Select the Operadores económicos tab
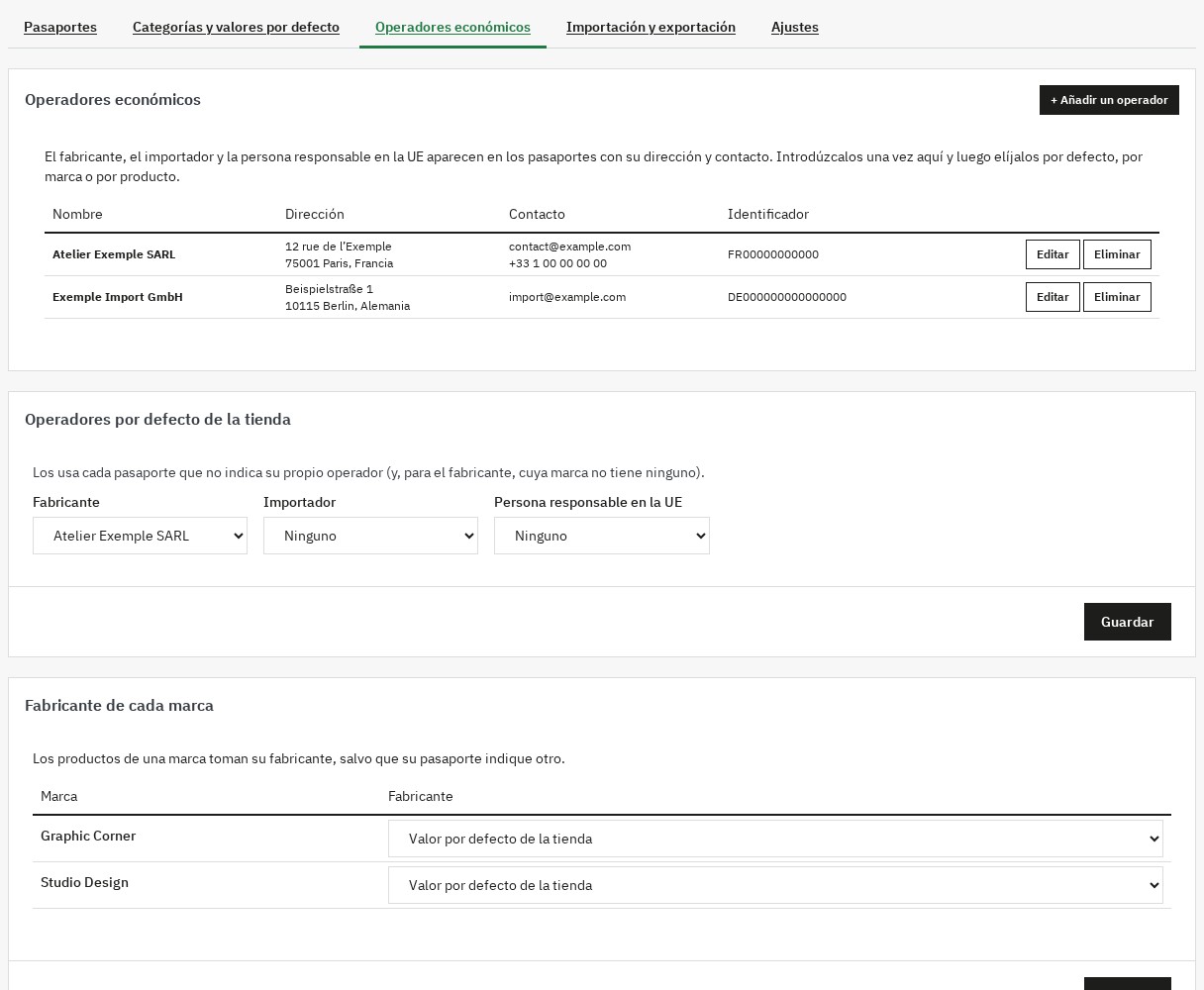This screenshot has width=1204, height=990. (x=452, y=27)
